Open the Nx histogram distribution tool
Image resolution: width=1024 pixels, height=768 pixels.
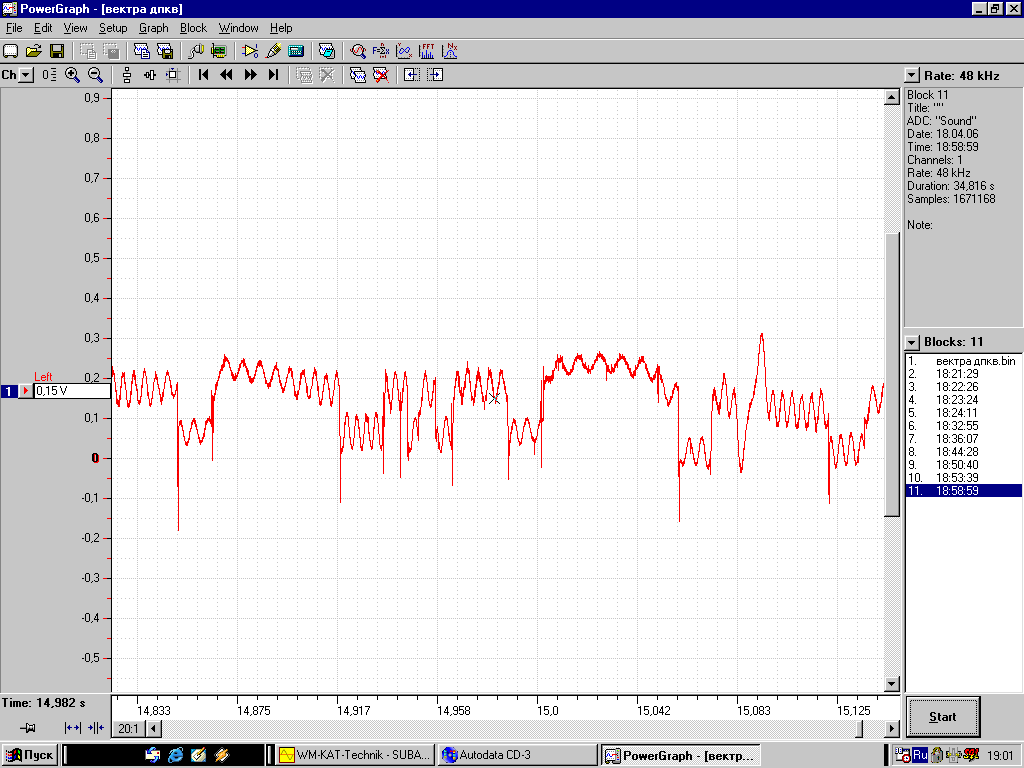[x=451, y=51]
